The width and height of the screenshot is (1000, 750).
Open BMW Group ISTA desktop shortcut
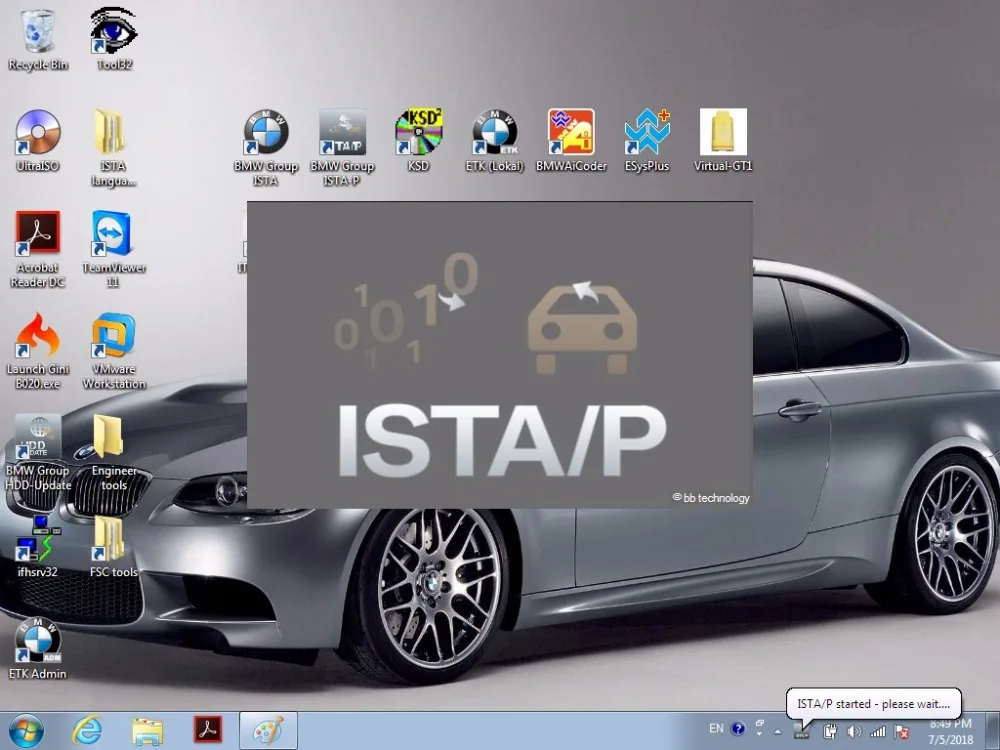click(x=266, y=134)
